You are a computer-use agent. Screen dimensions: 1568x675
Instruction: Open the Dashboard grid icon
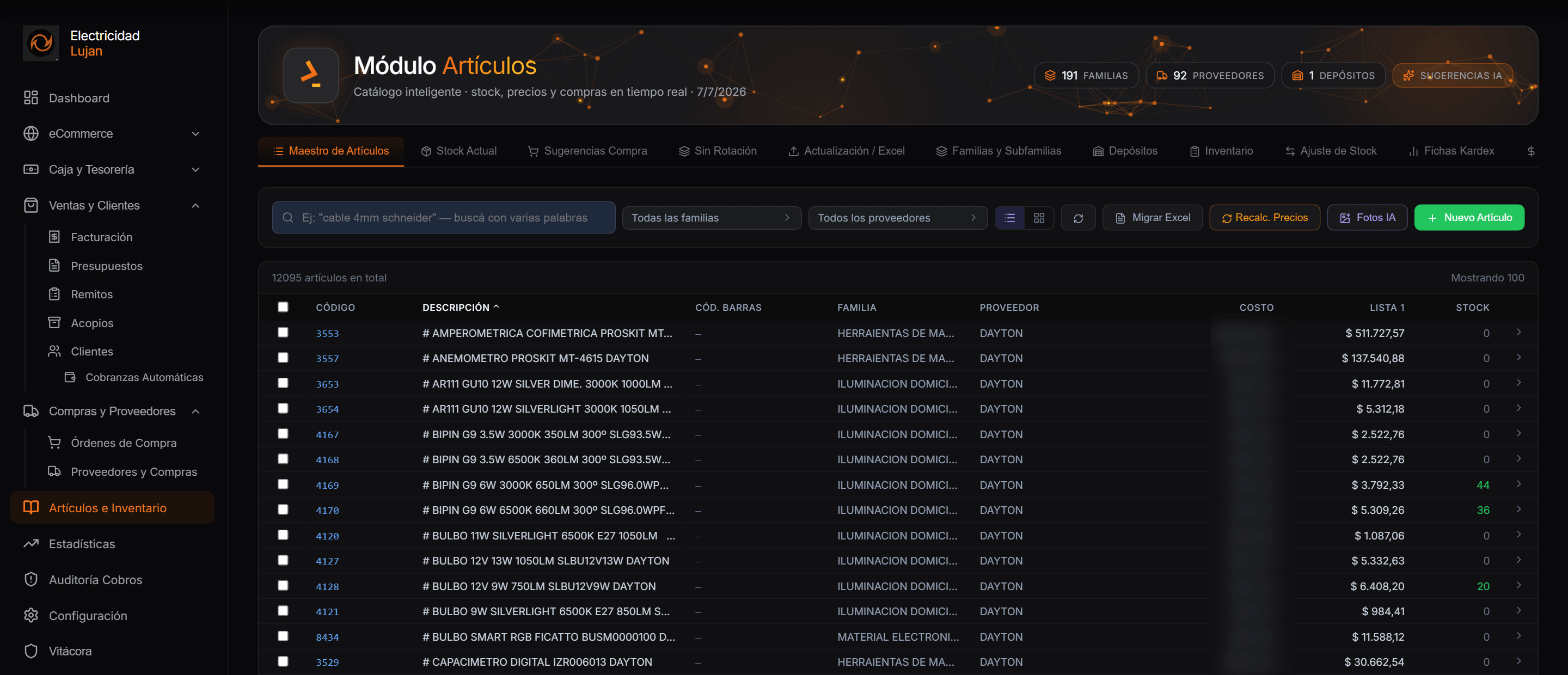coord(30,98)
